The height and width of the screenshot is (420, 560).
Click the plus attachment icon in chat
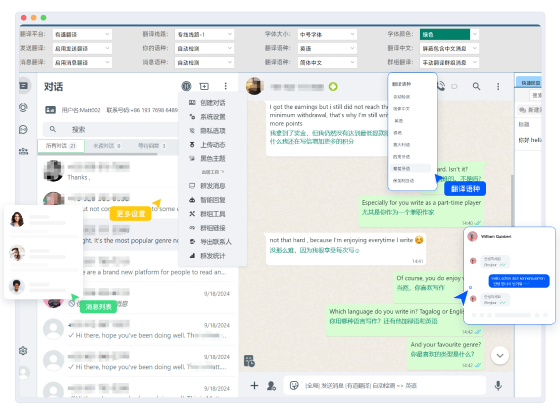(x=254, y=385)
